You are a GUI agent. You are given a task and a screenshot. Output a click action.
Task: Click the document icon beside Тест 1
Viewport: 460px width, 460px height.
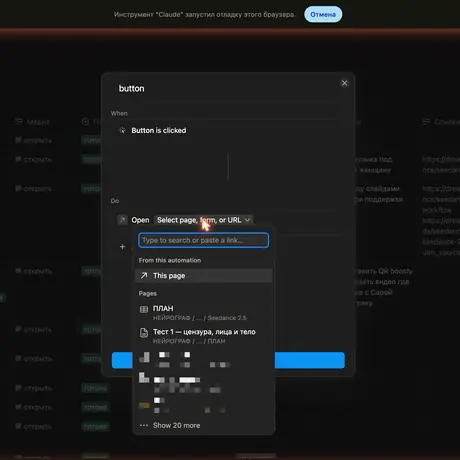point(144,333)
